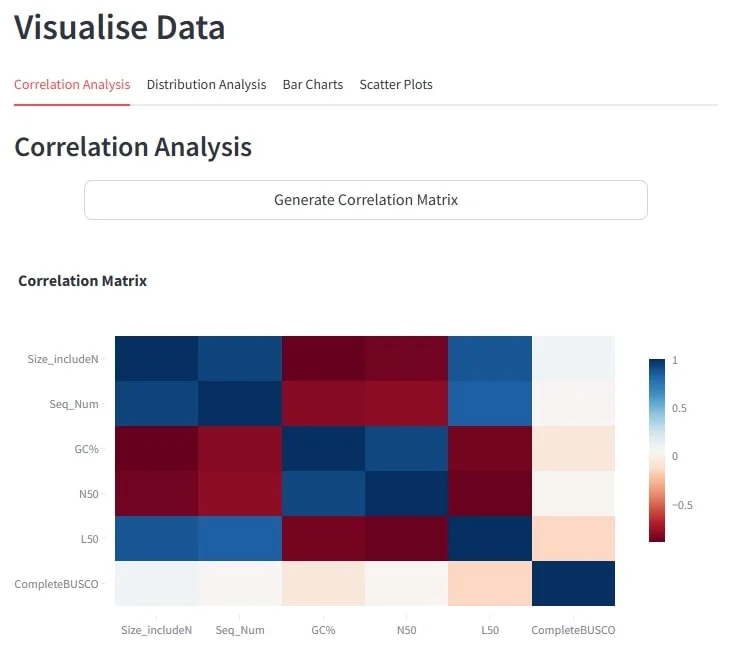Click the GC% label on the x-axis

click(323, 630)
